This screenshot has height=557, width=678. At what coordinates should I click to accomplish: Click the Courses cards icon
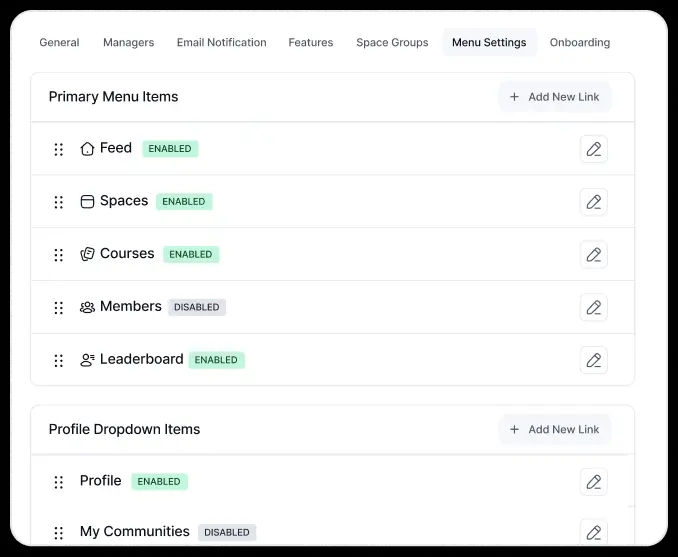(x=87, y=254)
